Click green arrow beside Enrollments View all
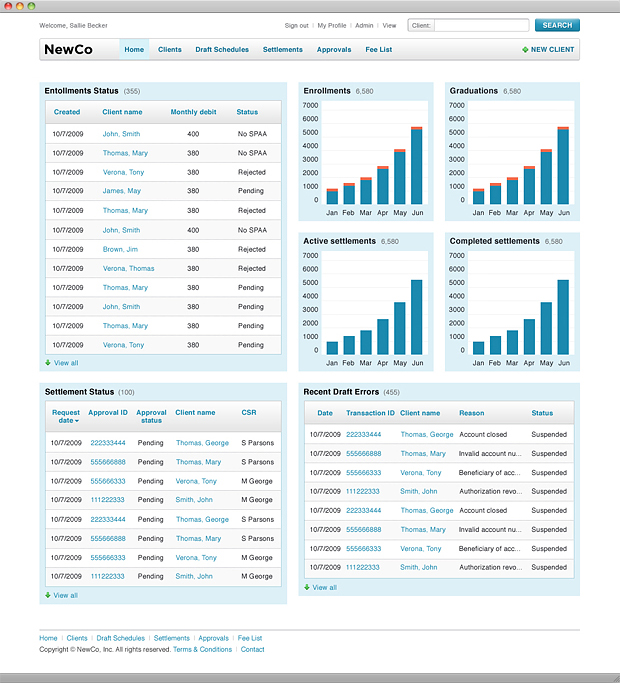Screen dimensions: 620x683 [48, 363]
